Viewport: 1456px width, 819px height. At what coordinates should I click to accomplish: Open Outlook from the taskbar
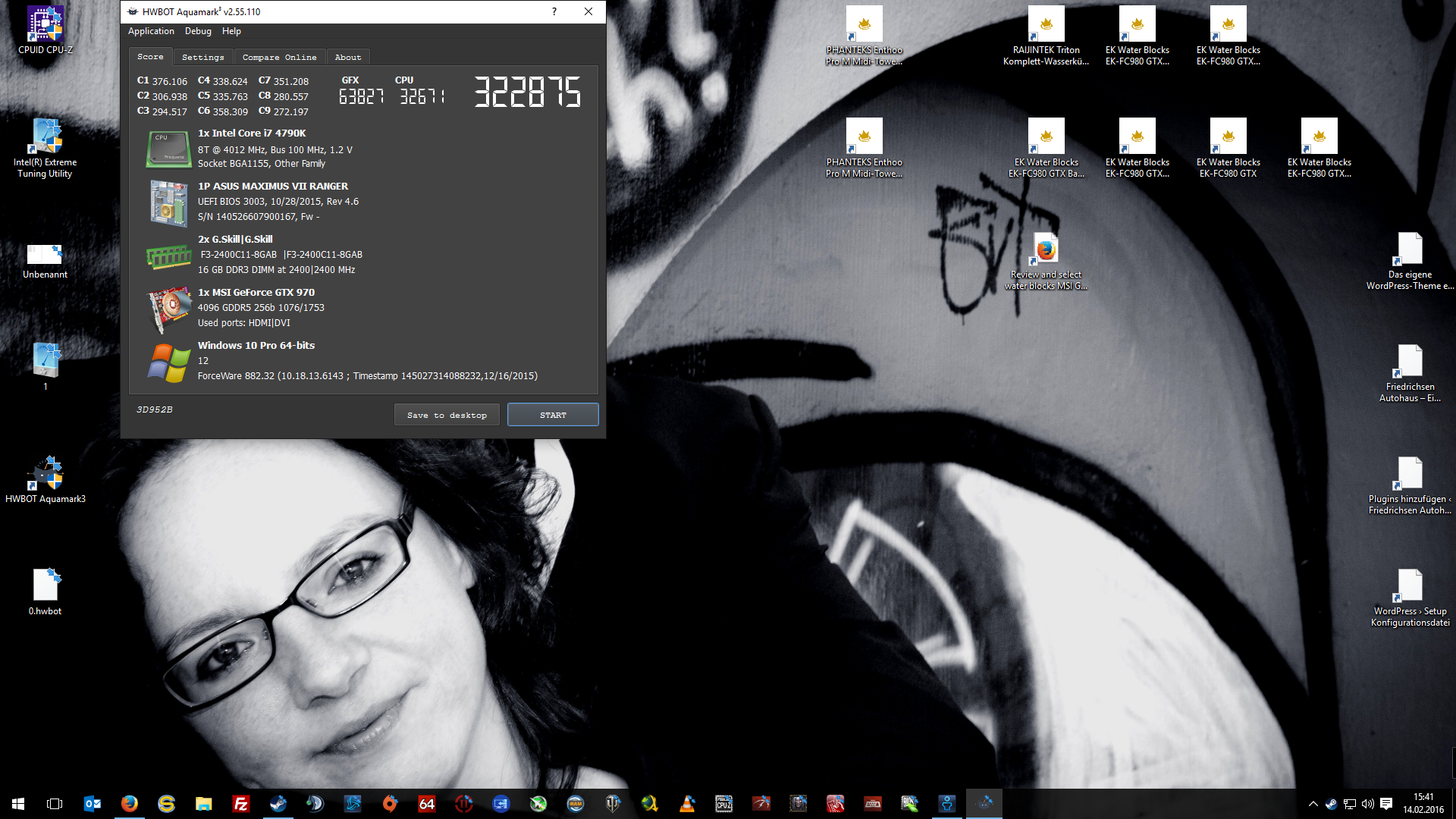point(93,804)
